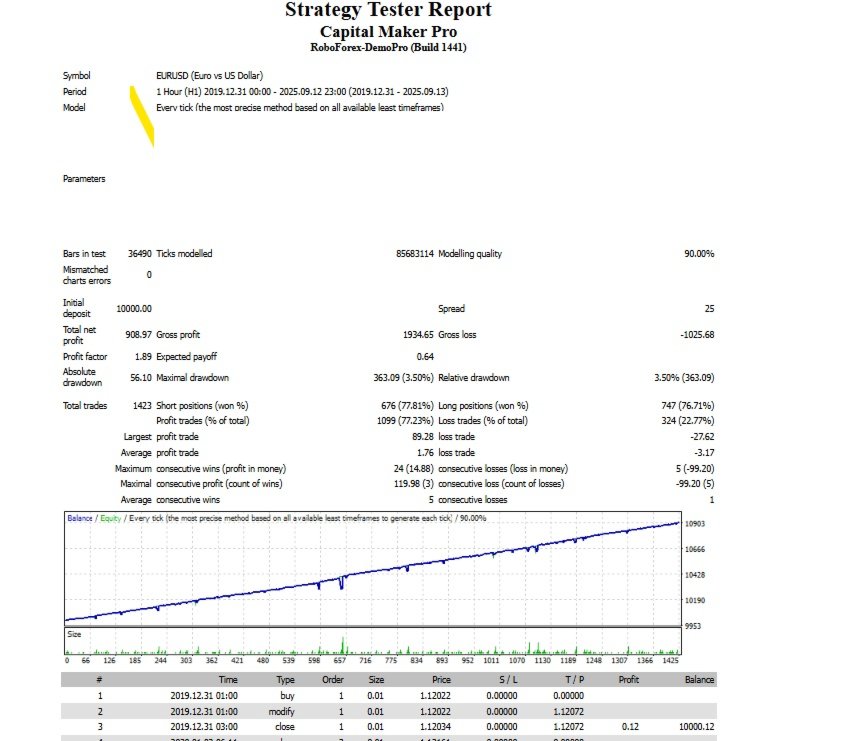Select the symbol value "EURUSD (Euro vs US Dollar)"
The width and height of the screenshot is (861, 741).
pyautogui.click(x=209, y=76)
